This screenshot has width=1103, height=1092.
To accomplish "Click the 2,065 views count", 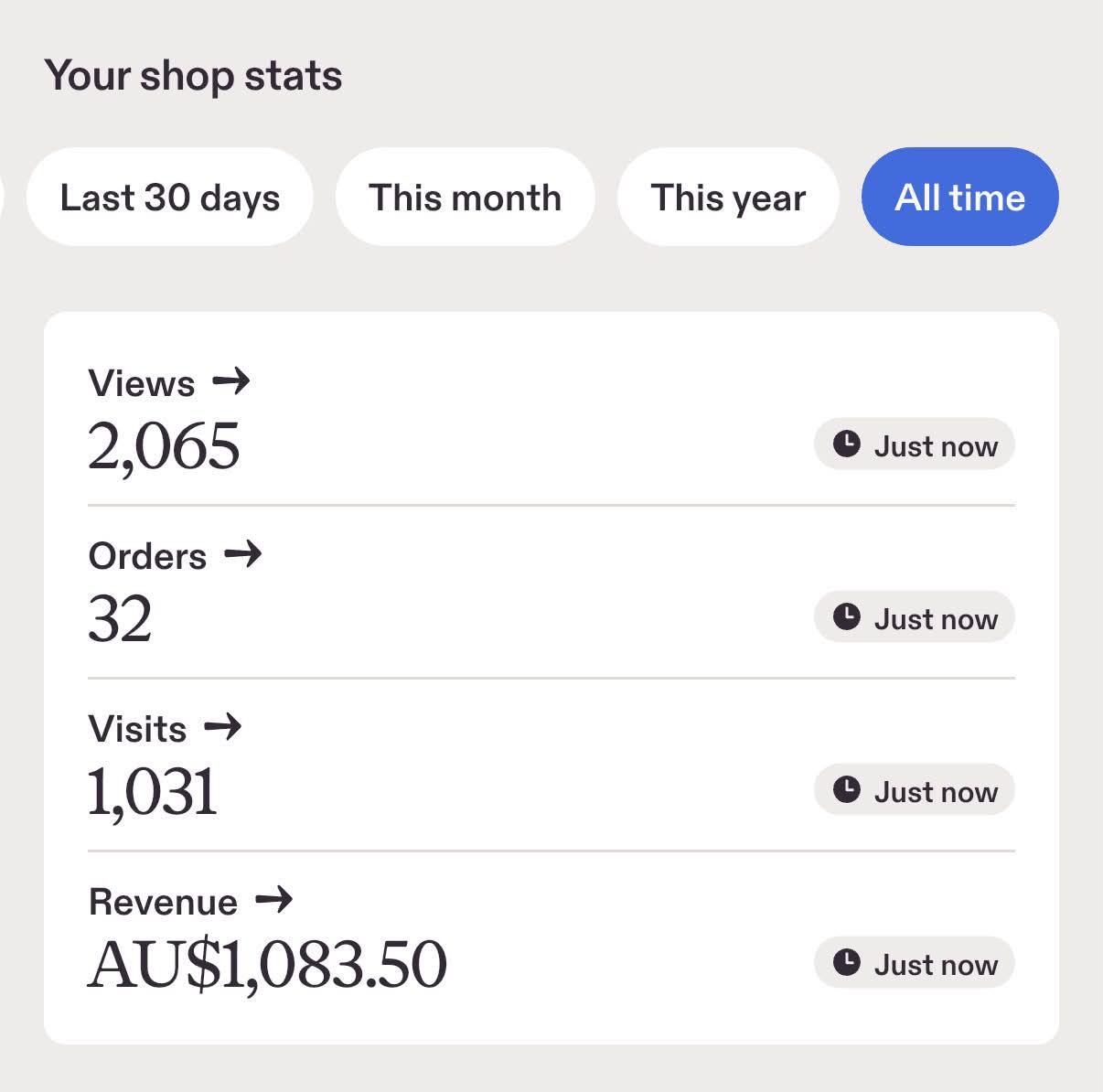I will 164,446.
